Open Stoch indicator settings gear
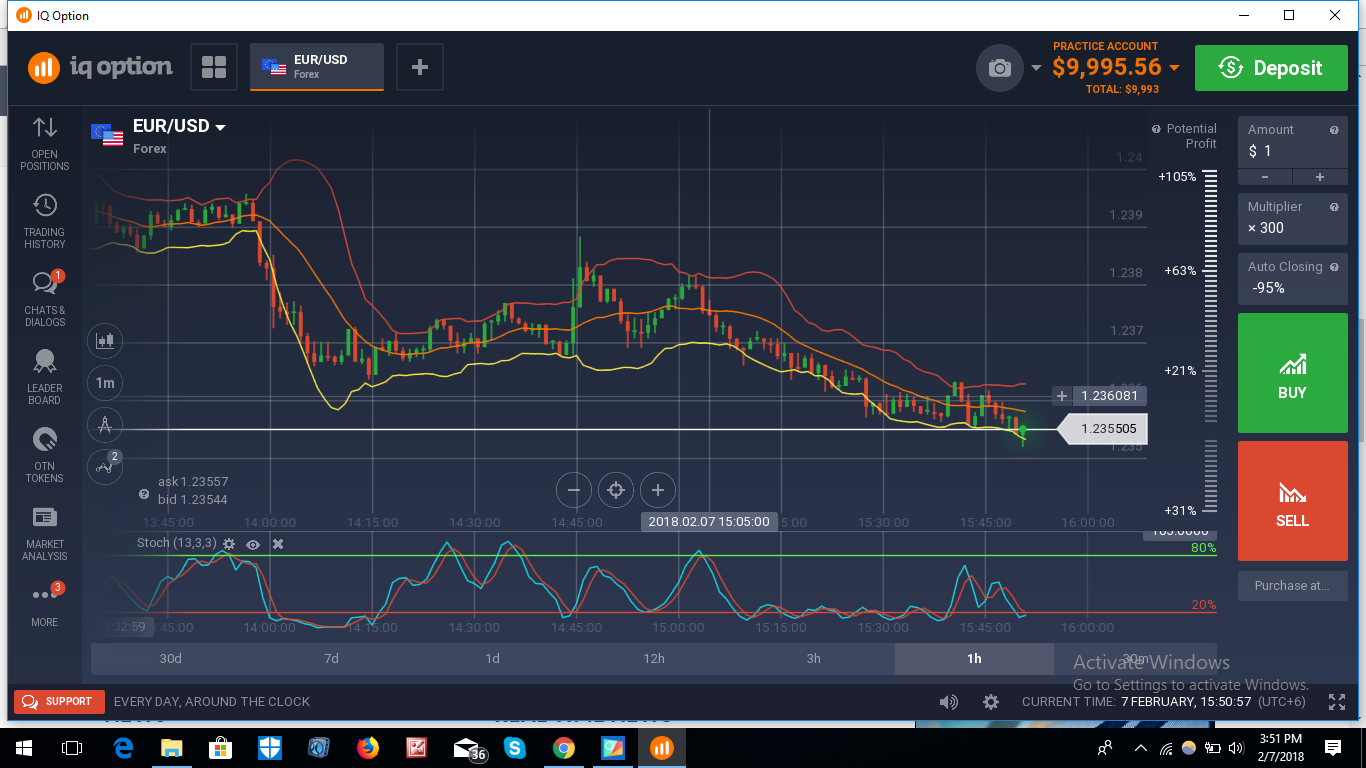Viewport: 1366px width, 768px height. point(229,544)
